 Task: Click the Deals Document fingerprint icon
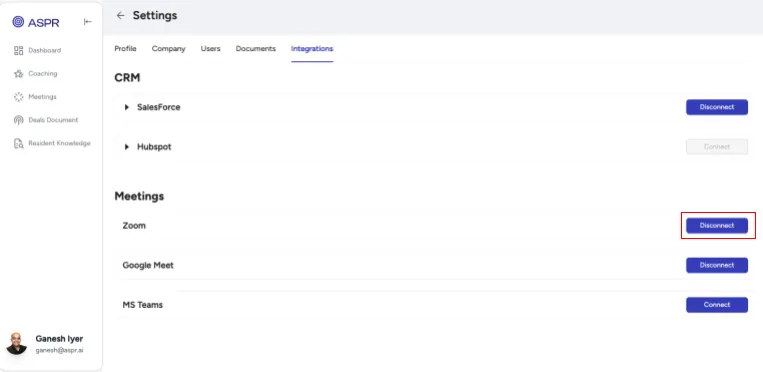(18, 120)
